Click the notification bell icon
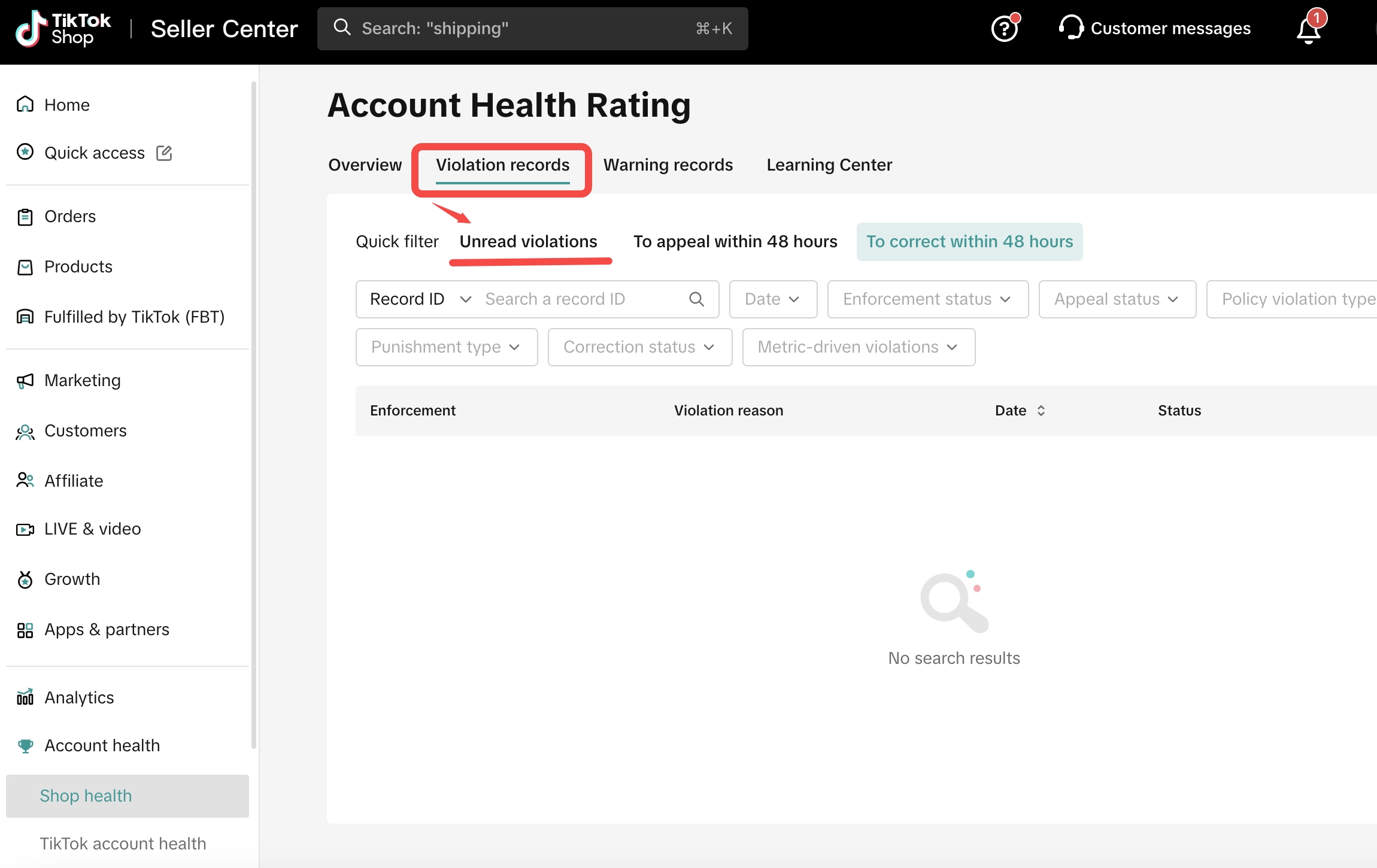This screenshot has height=868, width=1377. coord(1309,30)
